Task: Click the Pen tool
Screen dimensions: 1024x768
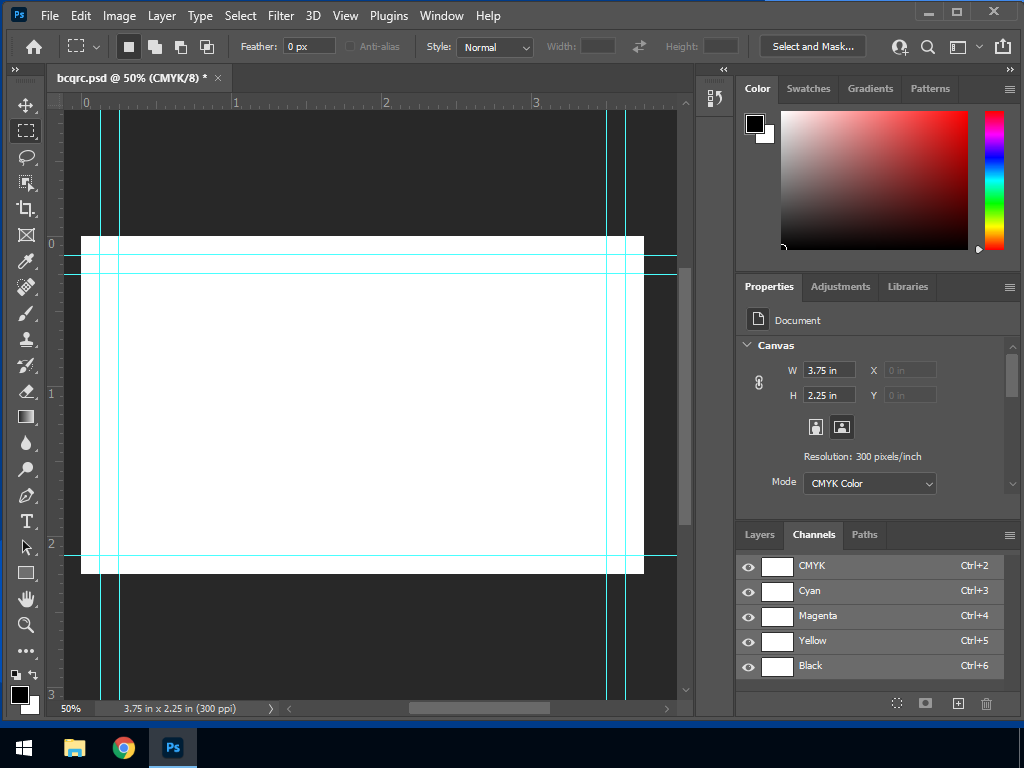Action: (26, 495)
